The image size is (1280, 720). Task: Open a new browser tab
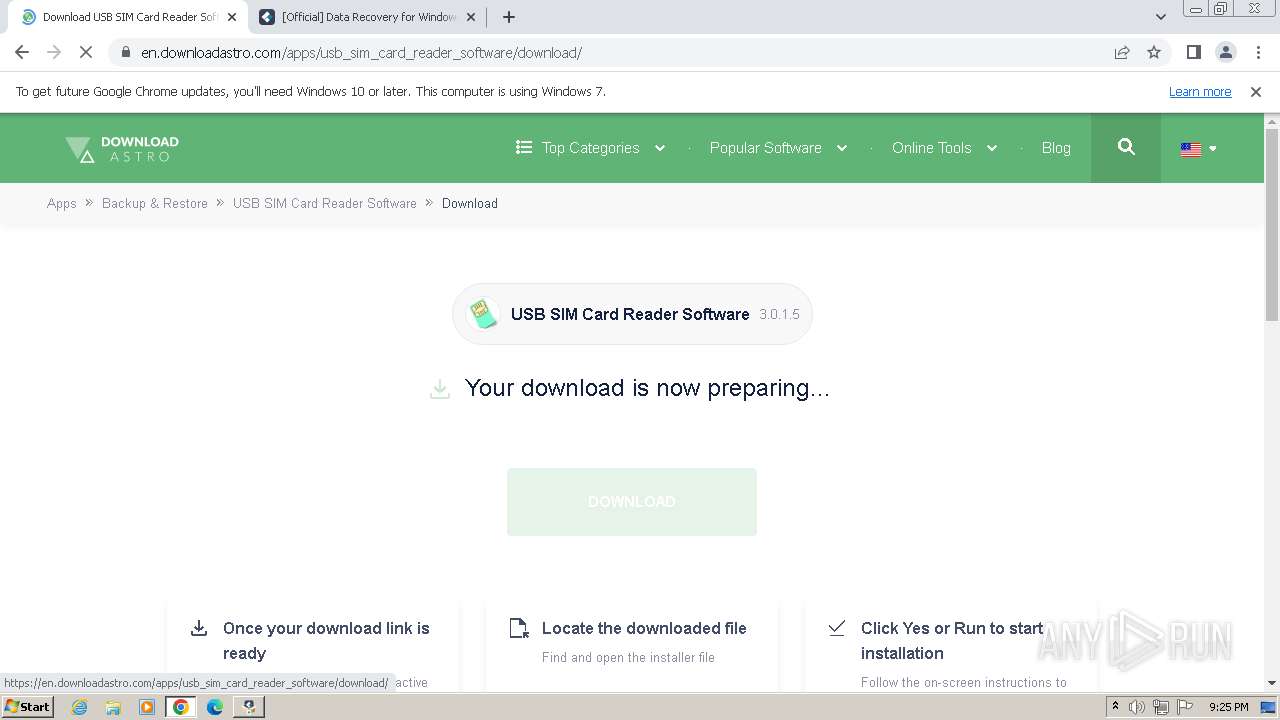coord(509,17)
